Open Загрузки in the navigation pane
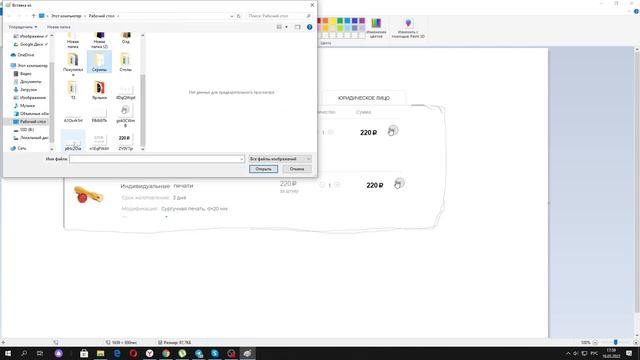This screenshot has height=360, width=640. tap(25, 89)
